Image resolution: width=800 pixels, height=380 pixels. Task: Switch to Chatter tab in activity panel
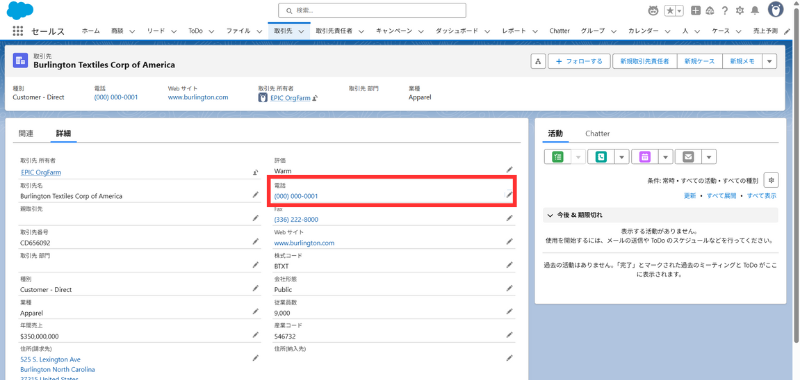tap(597, 134)
